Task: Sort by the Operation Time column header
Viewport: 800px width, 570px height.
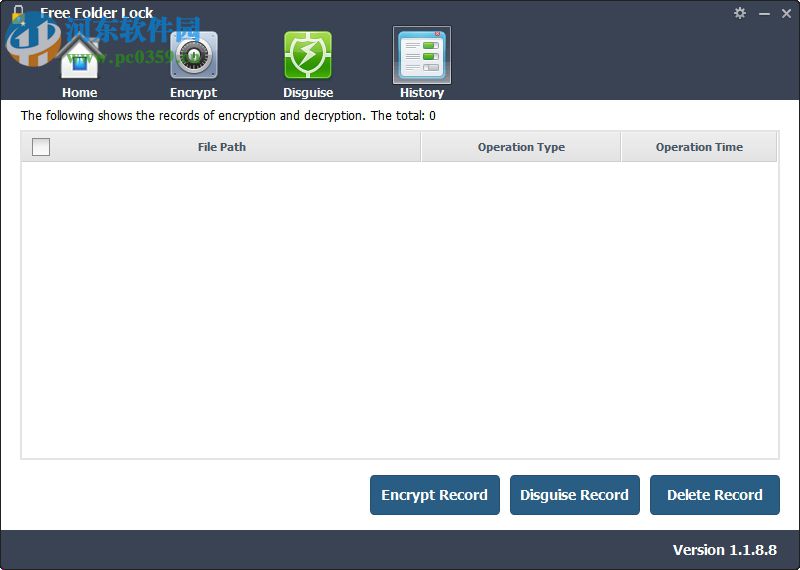Action: click(699, 147)
